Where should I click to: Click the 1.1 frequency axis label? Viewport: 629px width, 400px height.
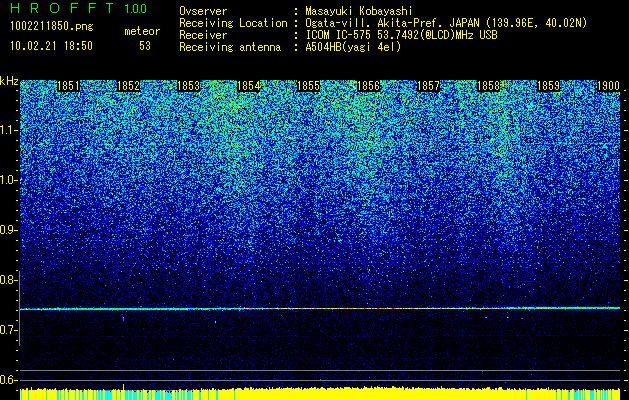click(8, 130)
